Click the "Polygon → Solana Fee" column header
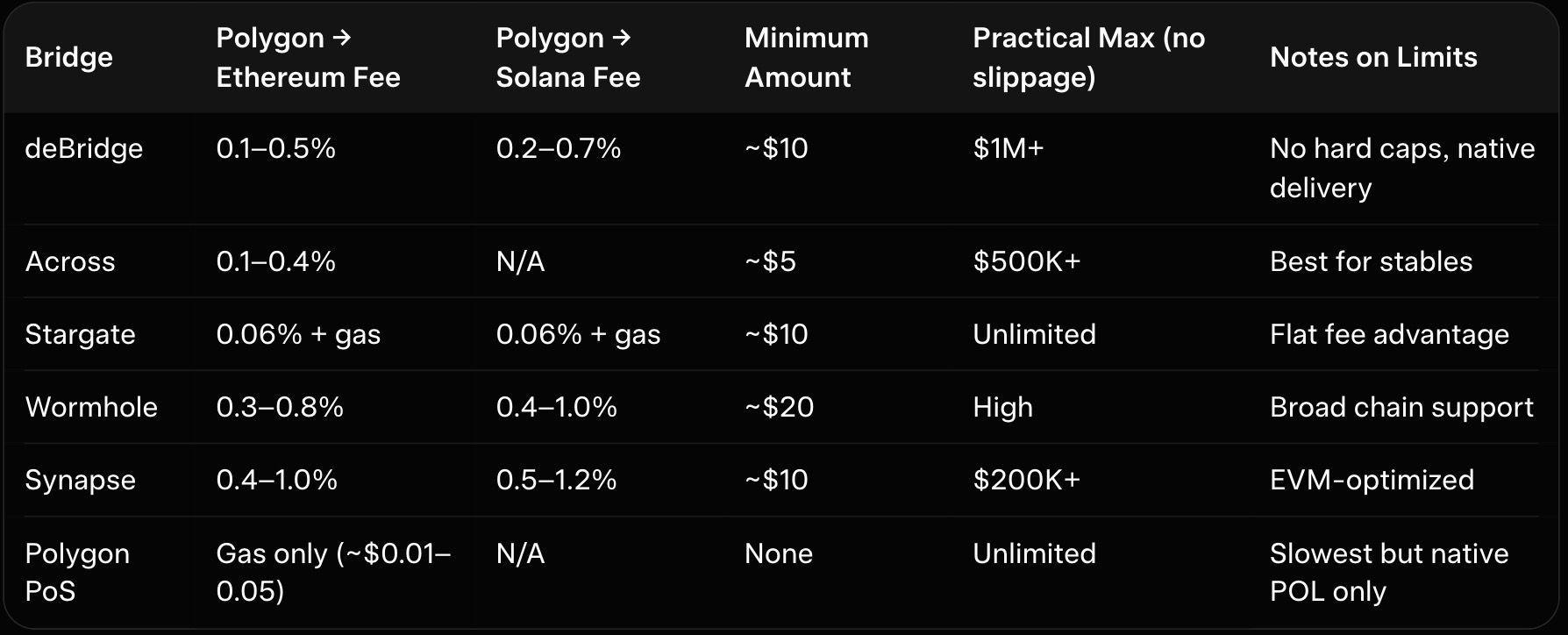The image size is (1568, 635). tap(567, 57)
